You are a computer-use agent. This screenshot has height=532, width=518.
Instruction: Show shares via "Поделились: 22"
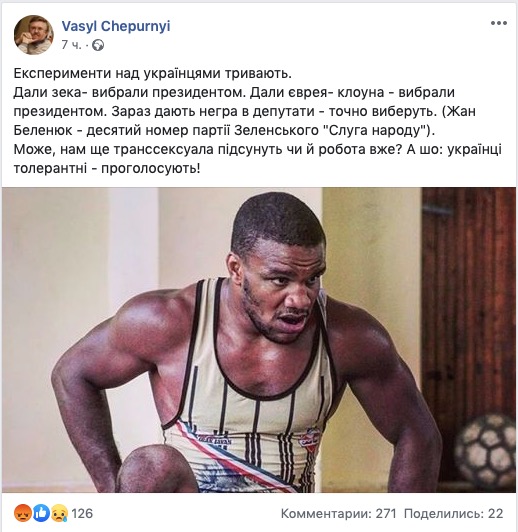(454, 514)
